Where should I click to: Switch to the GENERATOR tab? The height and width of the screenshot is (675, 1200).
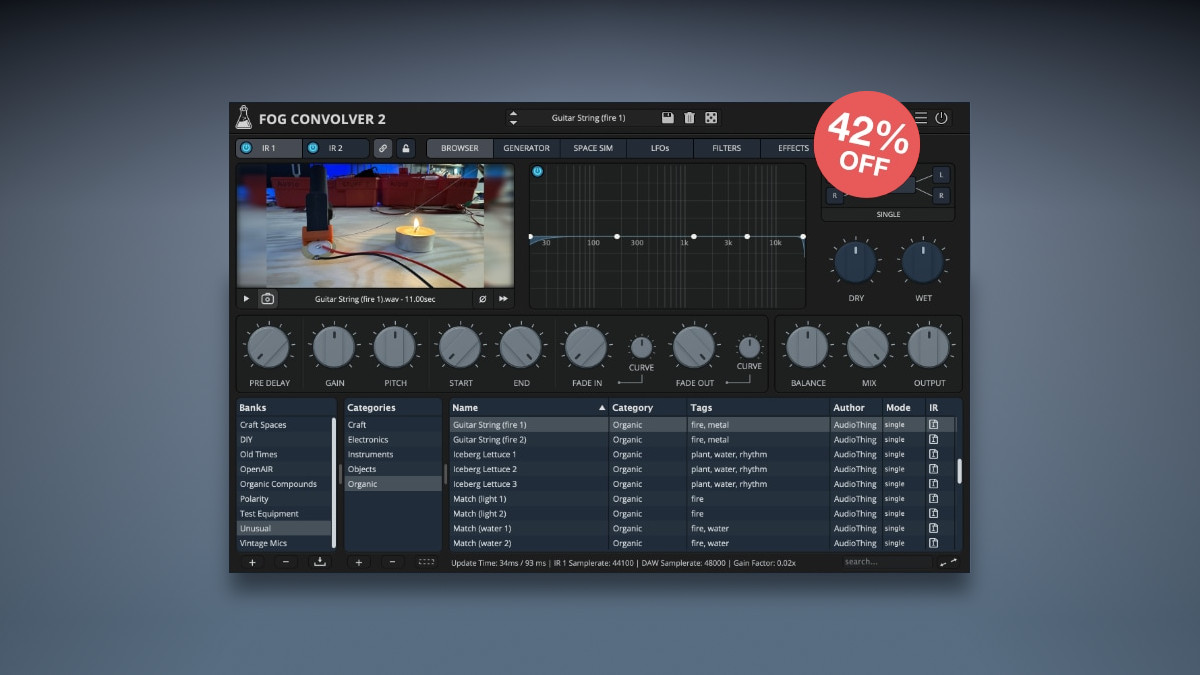(x=526, y=148)
